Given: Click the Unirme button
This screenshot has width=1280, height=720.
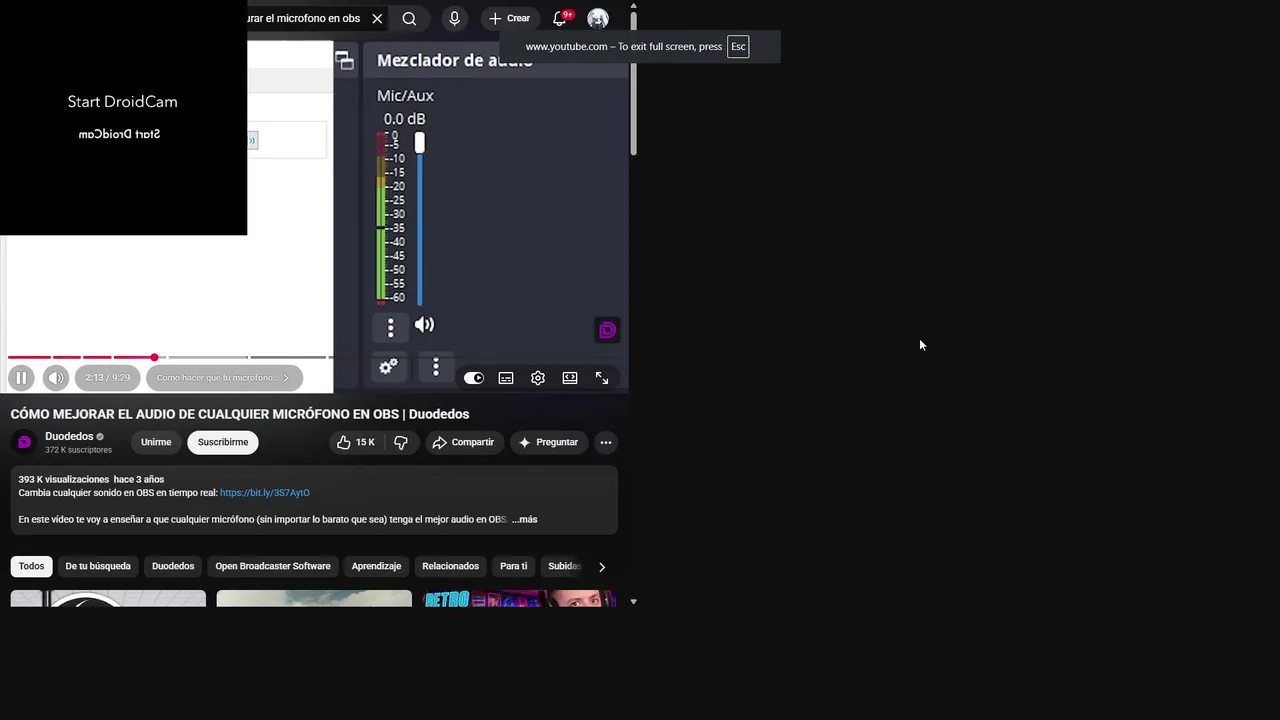Looking at the screenshot, I should (x=156, y=442).
